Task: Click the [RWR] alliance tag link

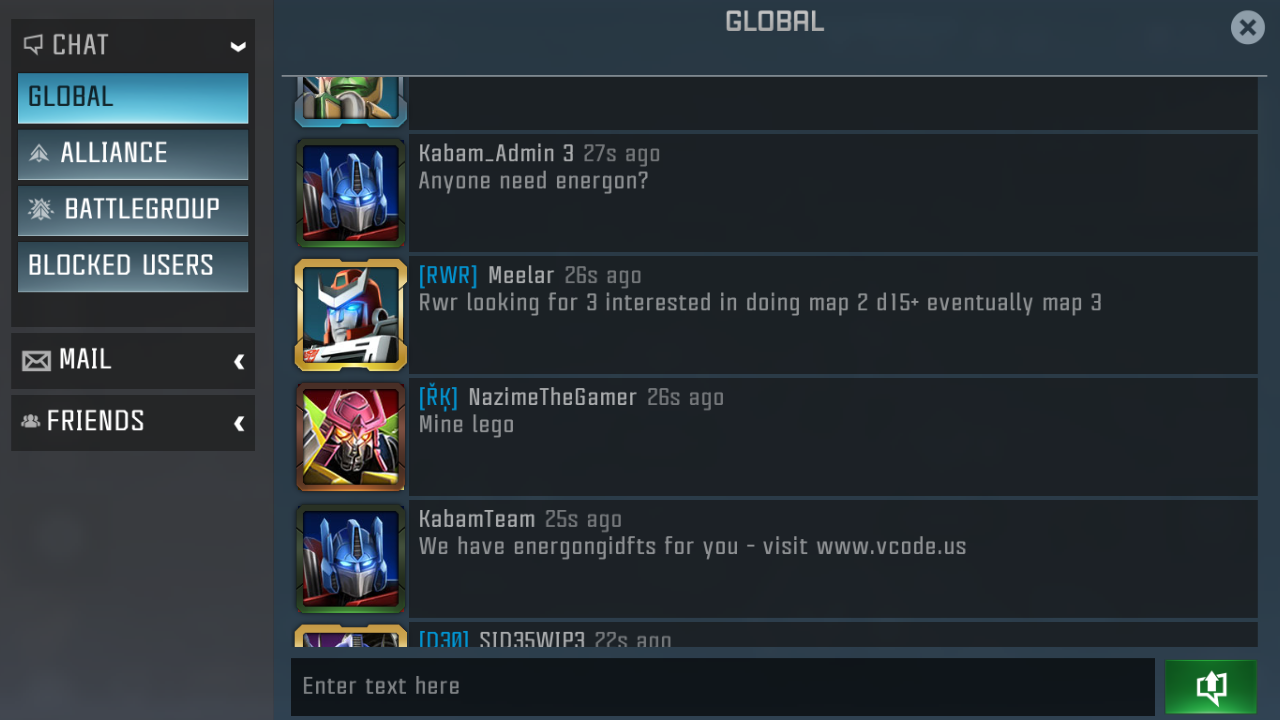Action: point(448,276)
